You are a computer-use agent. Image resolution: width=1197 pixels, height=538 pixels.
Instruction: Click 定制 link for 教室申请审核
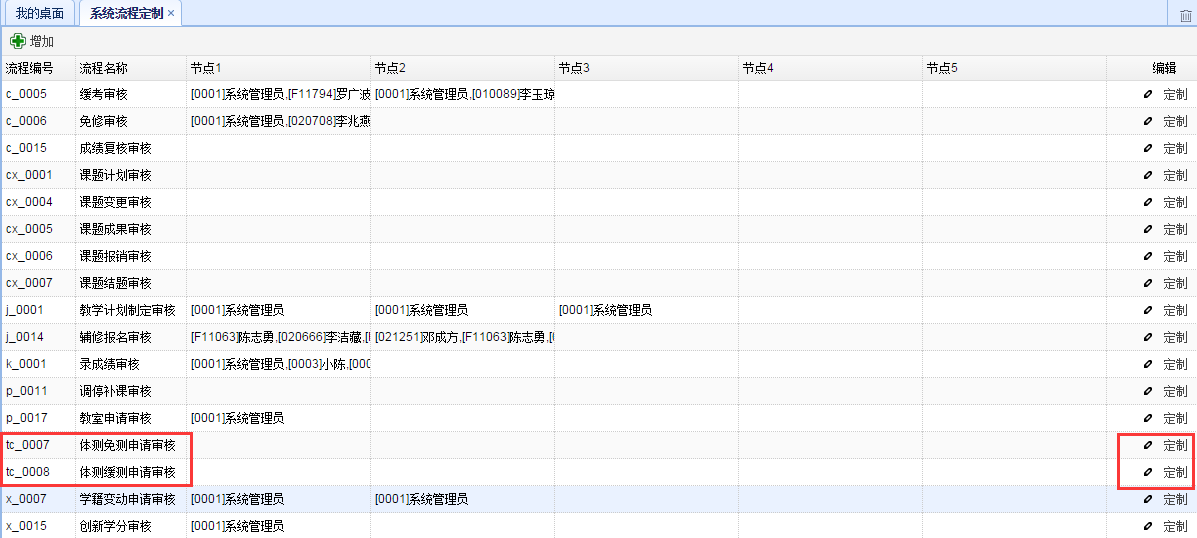click(1175, 419)
